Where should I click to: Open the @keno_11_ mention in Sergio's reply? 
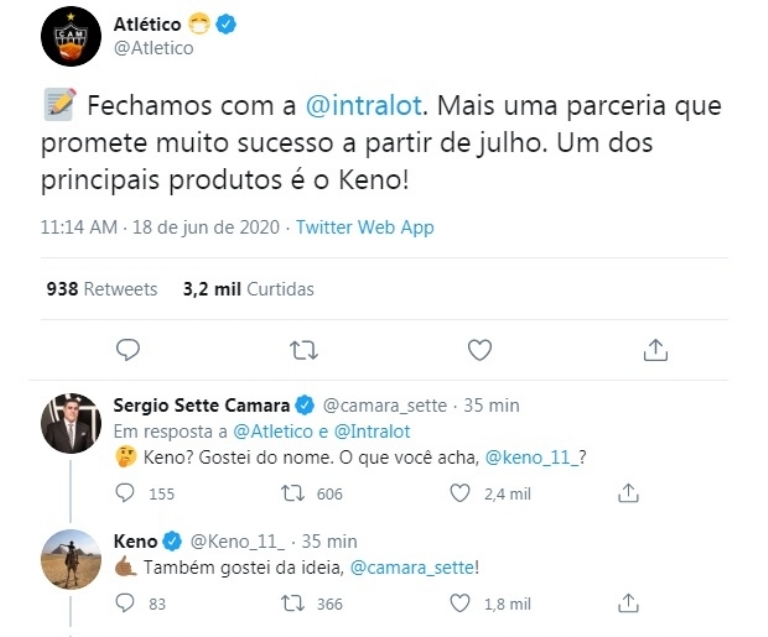click(x=531, y=457)
